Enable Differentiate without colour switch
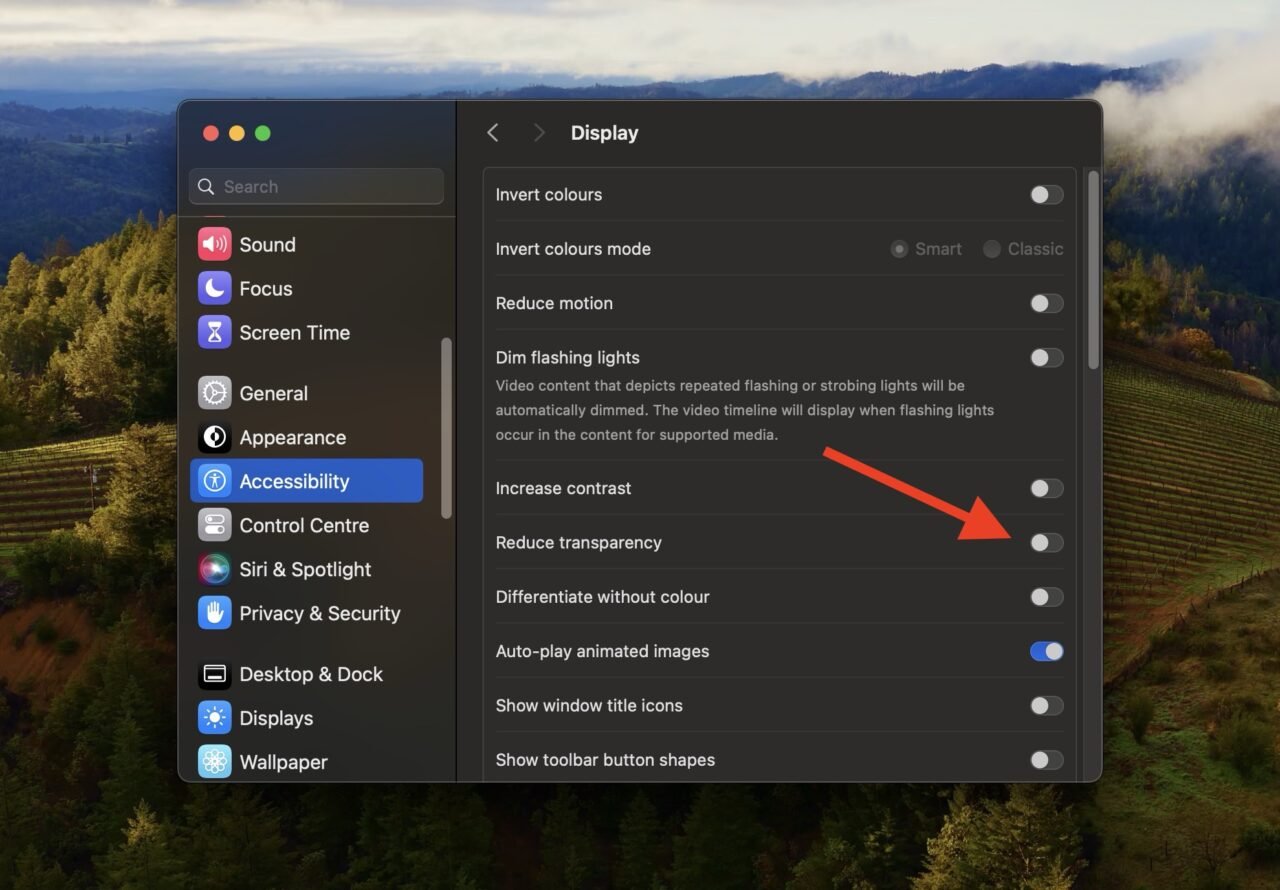 (1047, 597)
